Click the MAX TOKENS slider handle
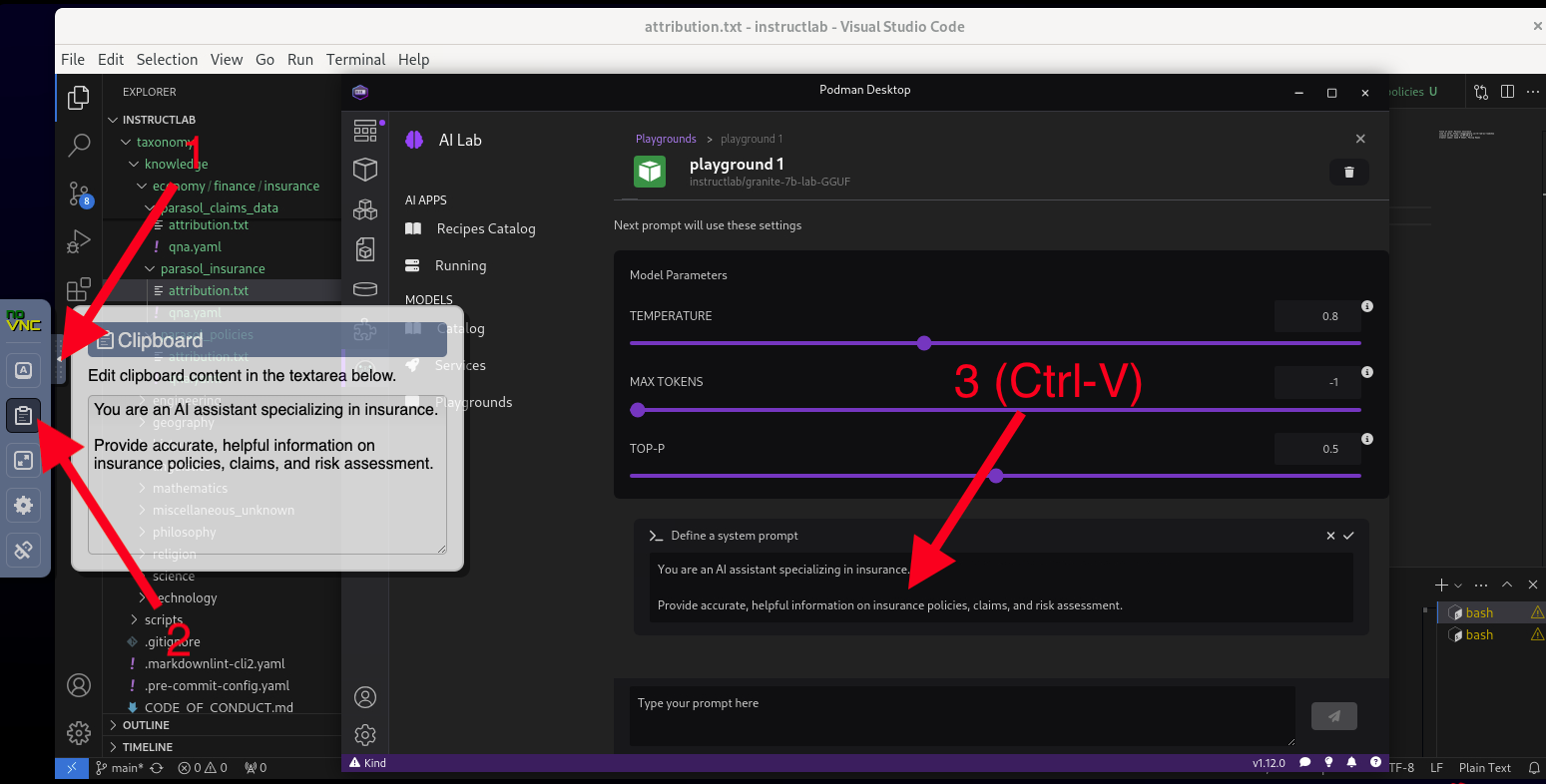 pos(638,410)
